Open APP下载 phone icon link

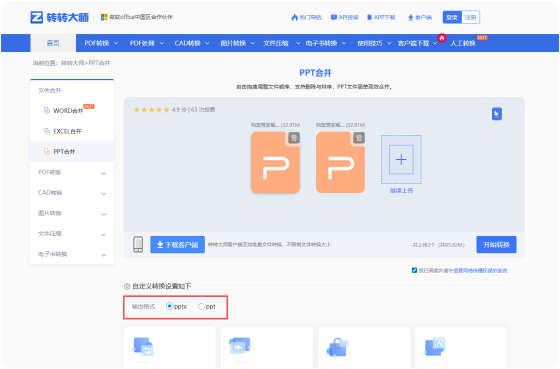[x=381, y=17]
